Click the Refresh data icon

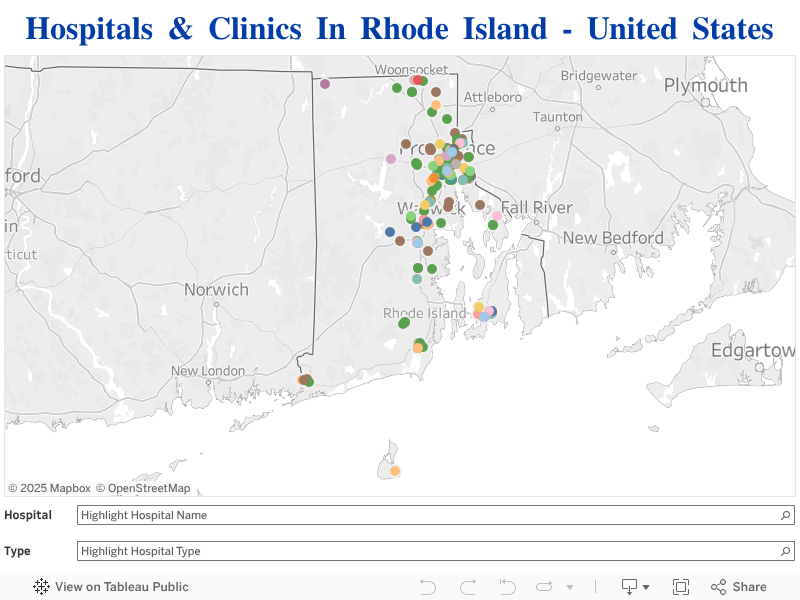pyautogui.click(x=544, y=587)
